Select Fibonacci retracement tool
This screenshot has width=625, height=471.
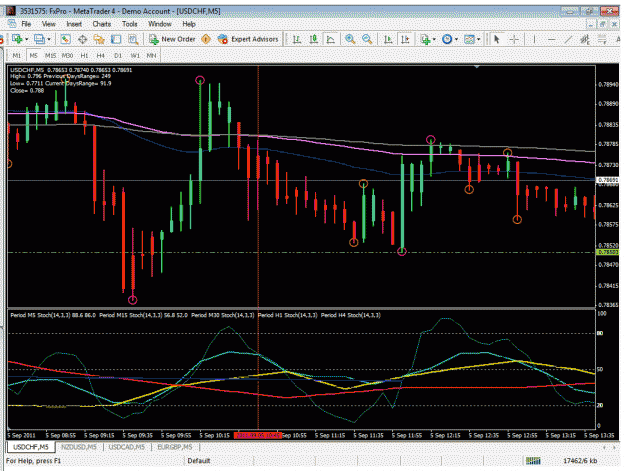[x=602, y=39]
